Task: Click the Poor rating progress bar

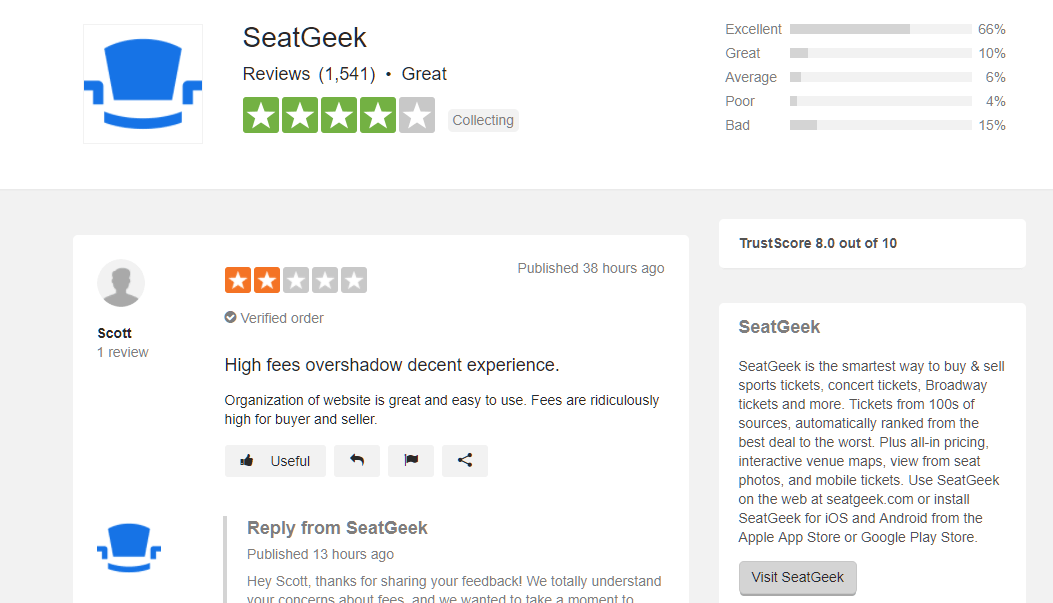Action: tap(880, 101)
